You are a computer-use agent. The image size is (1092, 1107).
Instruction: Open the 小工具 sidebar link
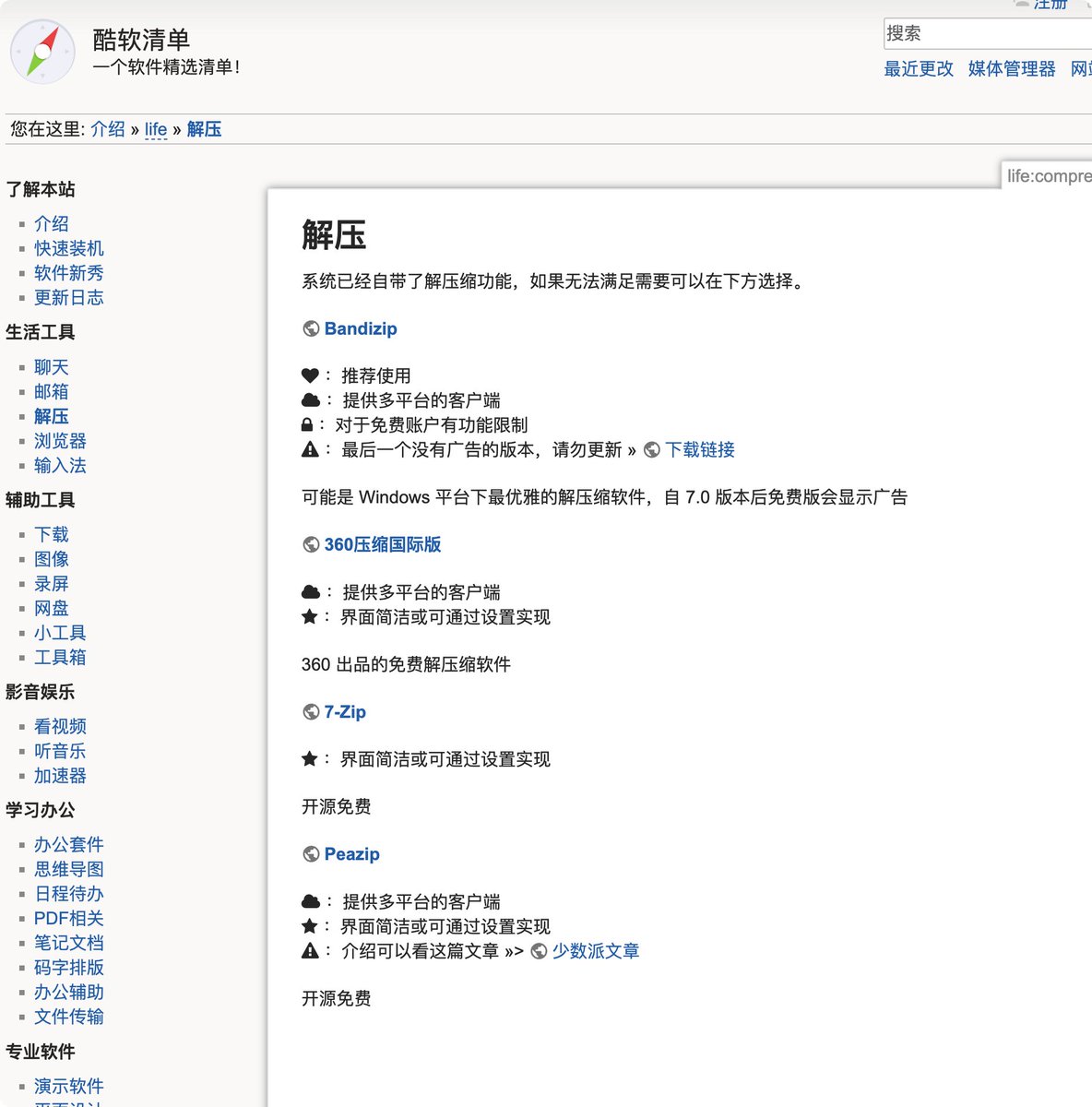click(60, 634)
